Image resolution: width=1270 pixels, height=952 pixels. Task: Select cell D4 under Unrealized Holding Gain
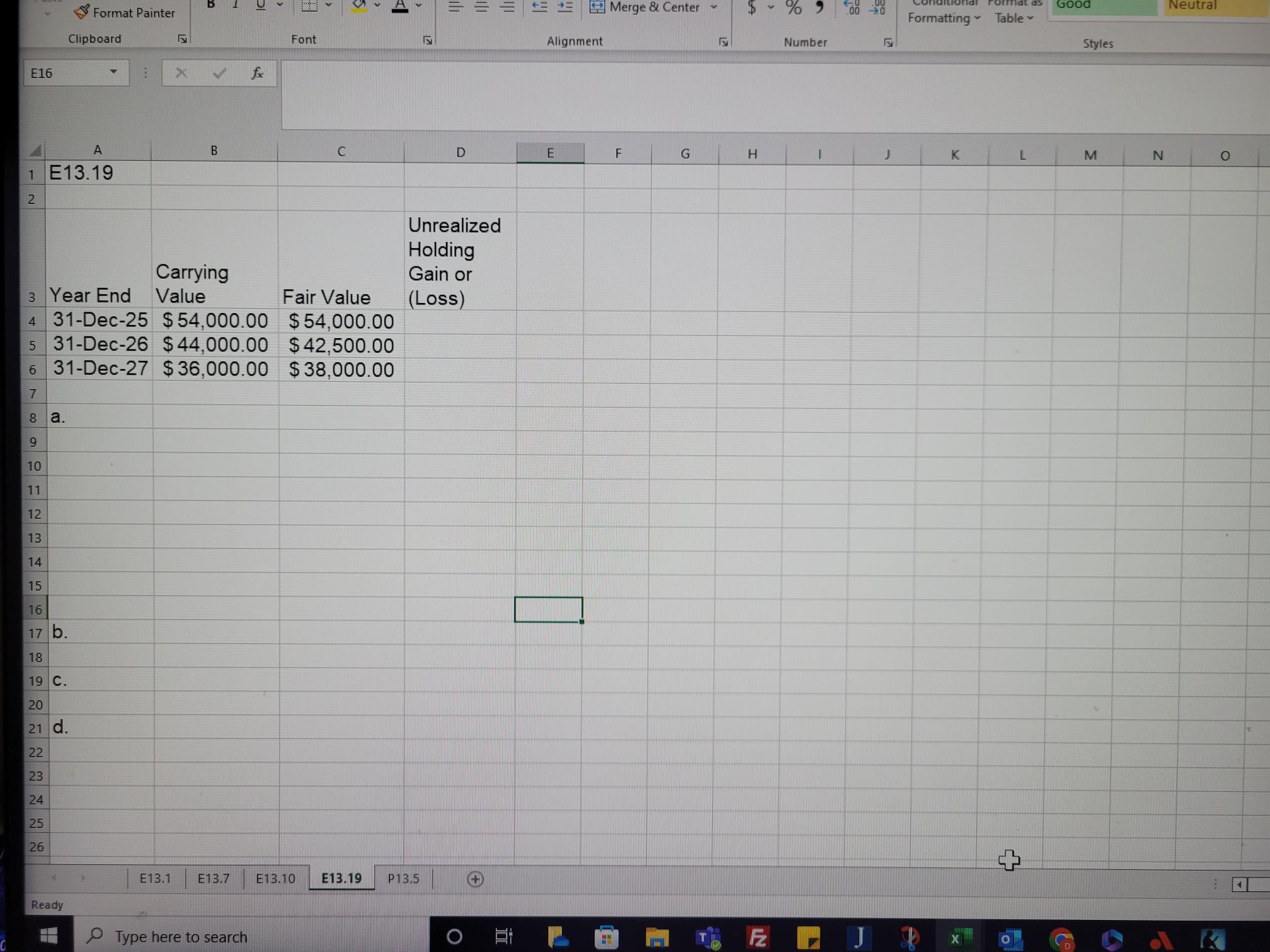(x=460, y=322)
